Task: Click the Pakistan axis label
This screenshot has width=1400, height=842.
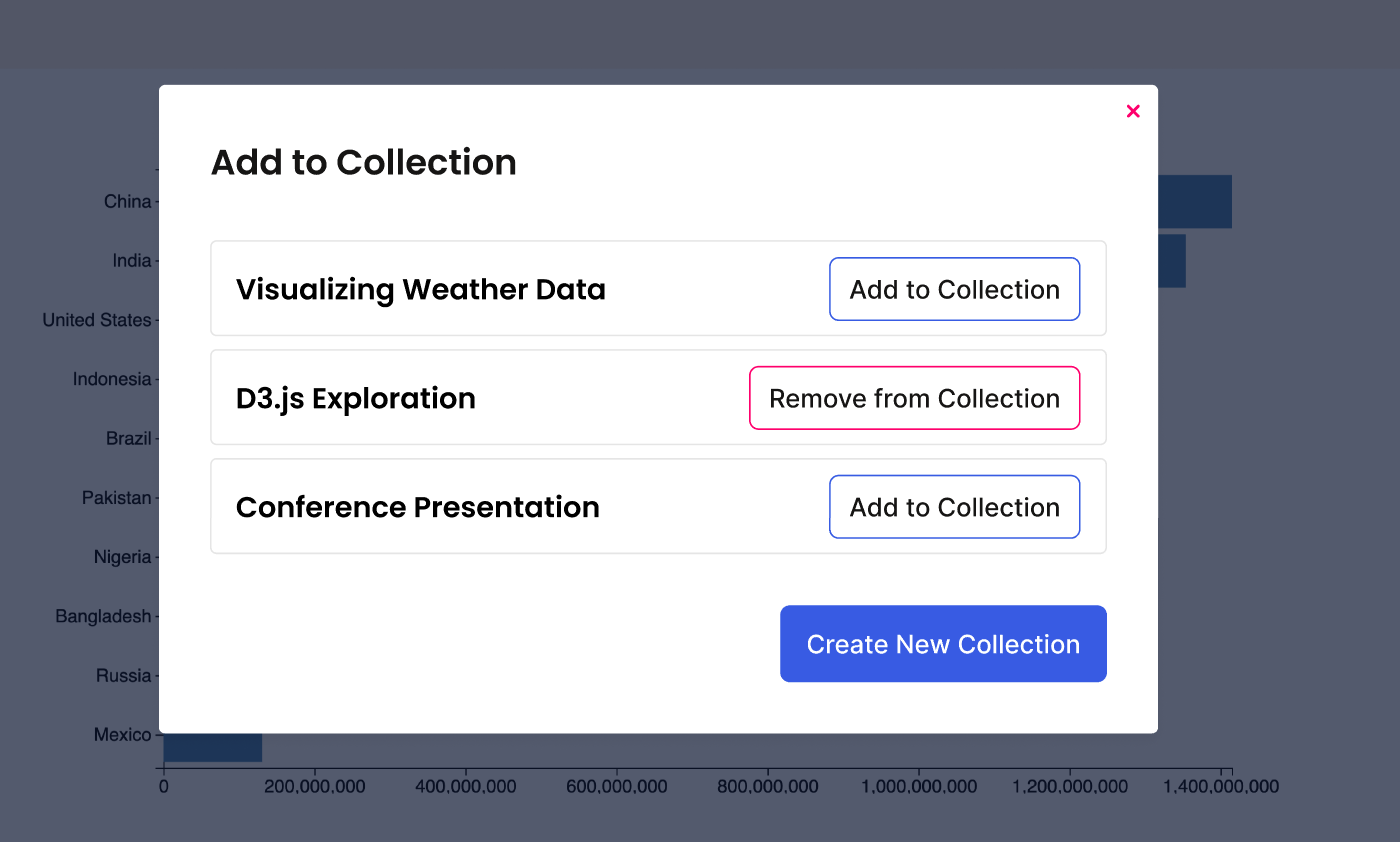Action: tap(117, 498)
